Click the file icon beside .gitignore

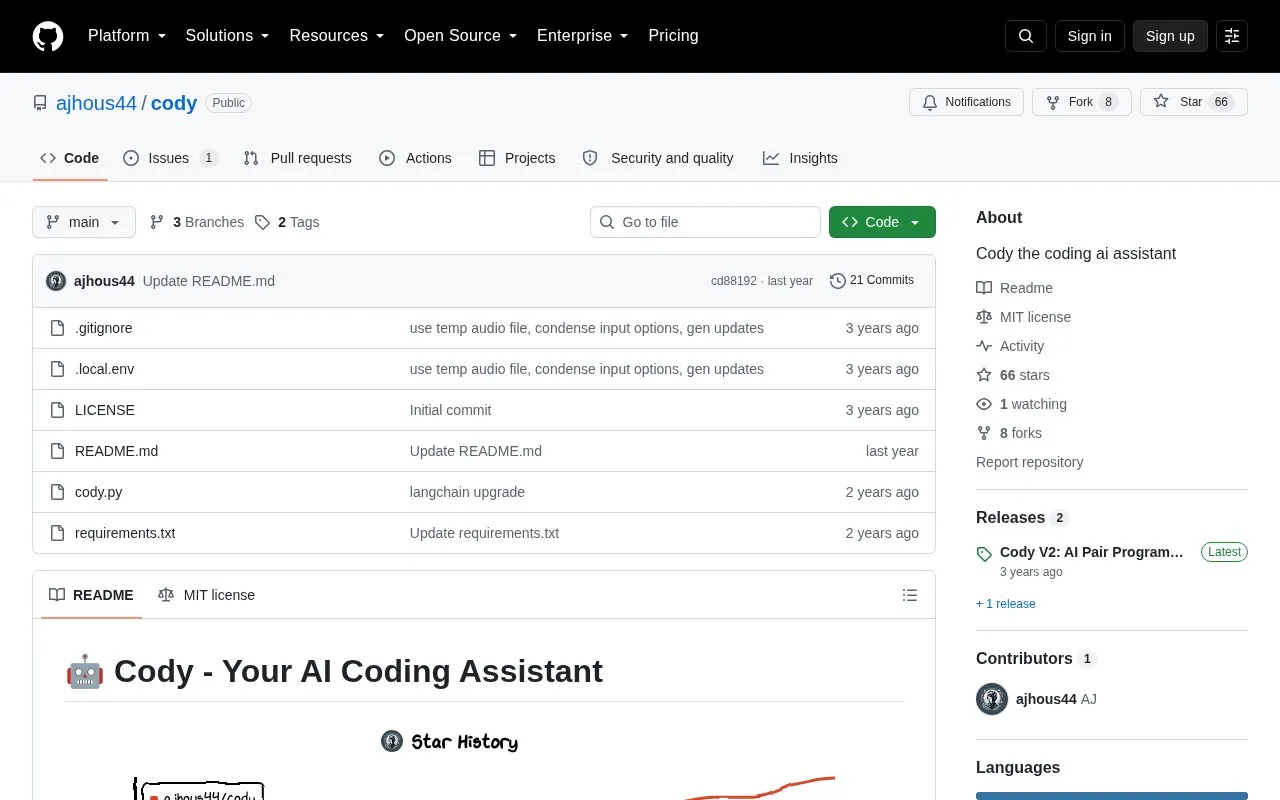(58, 328)
